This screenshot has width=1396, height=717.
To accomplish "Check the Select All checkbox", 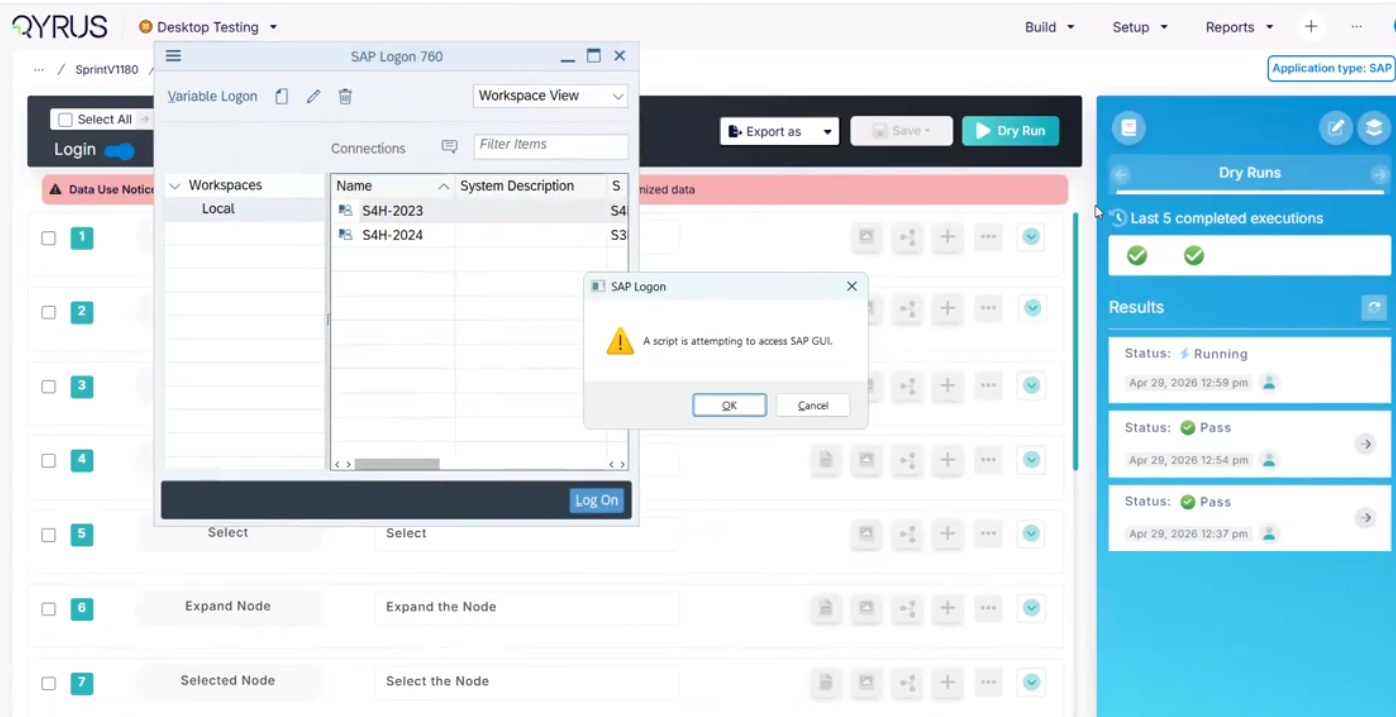I will pos(65,120).
